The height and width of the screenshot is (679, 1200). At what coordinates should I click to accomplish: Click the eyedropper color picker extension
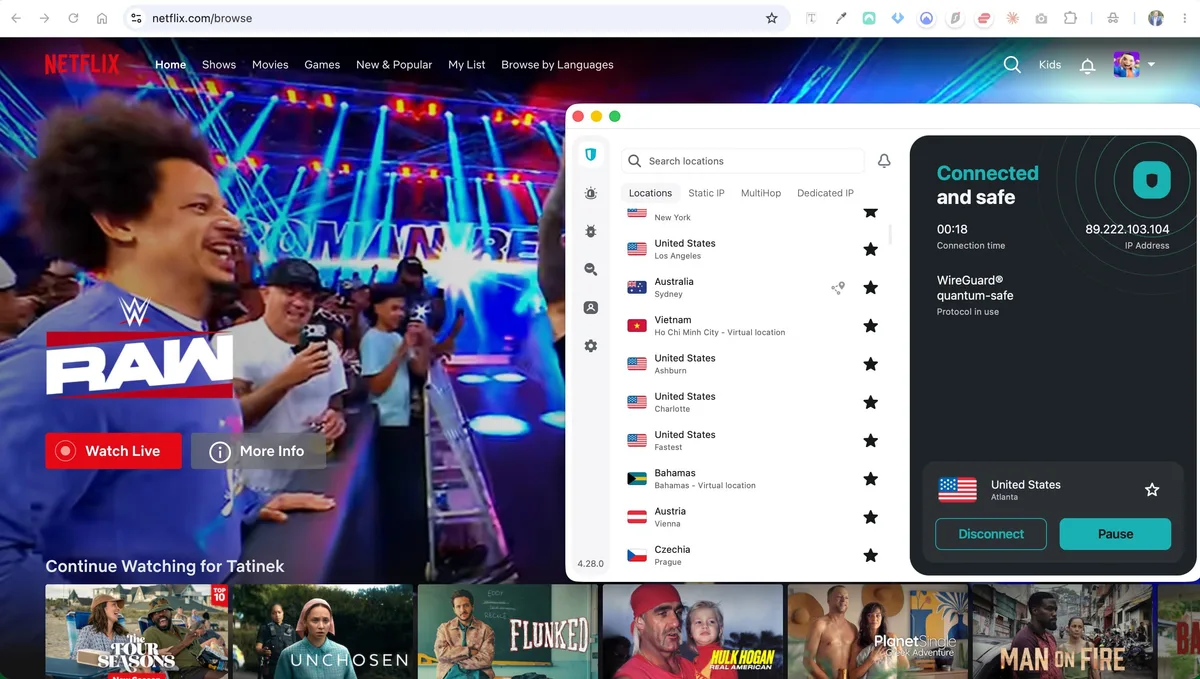(x=841, y=18)
